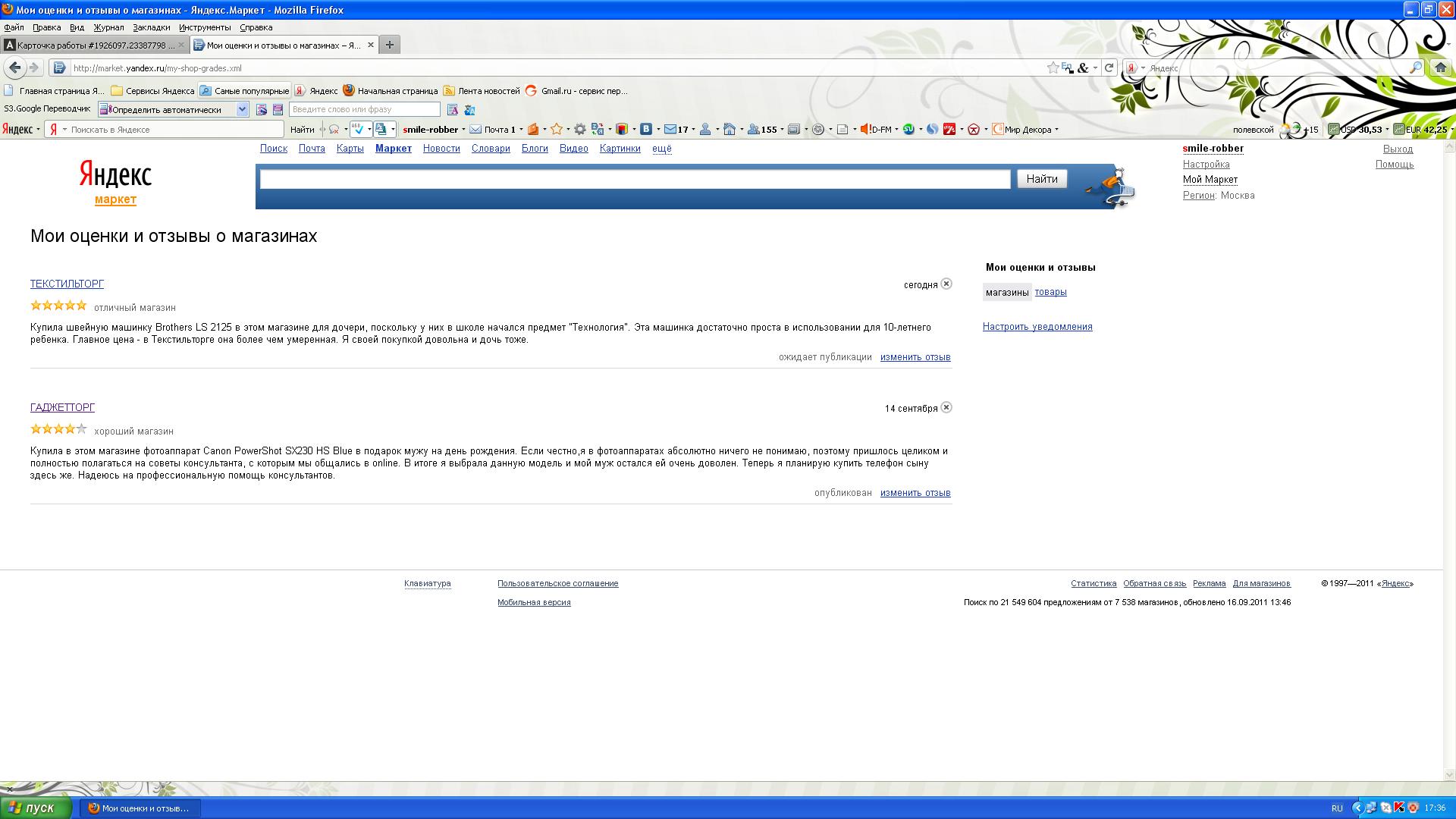This screenshot has height=819, width=1456.
Task: Open the search engine dropdown in search box
Action: point(1134,68)
